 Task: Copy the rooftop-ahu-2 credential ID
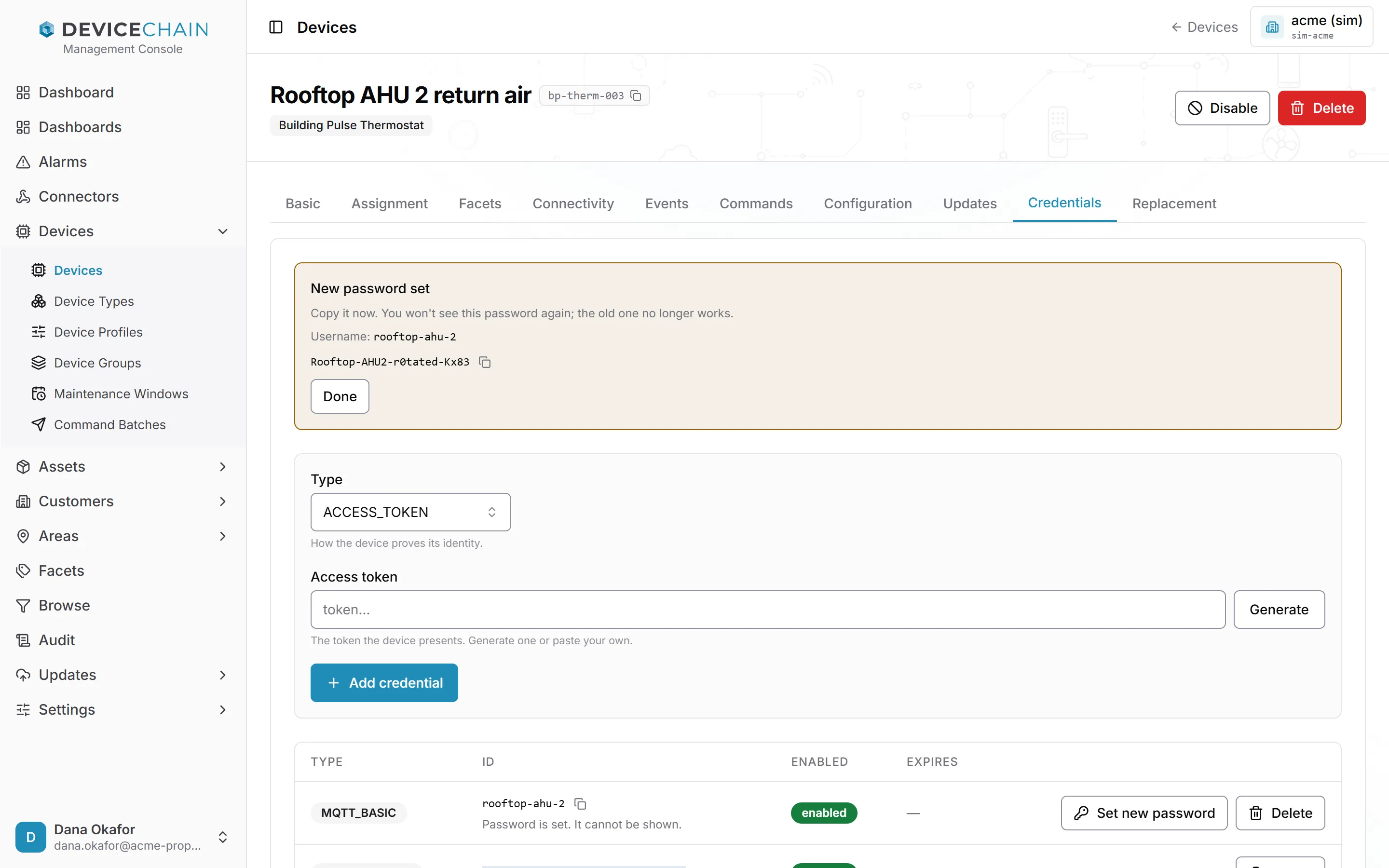point(580,804)
